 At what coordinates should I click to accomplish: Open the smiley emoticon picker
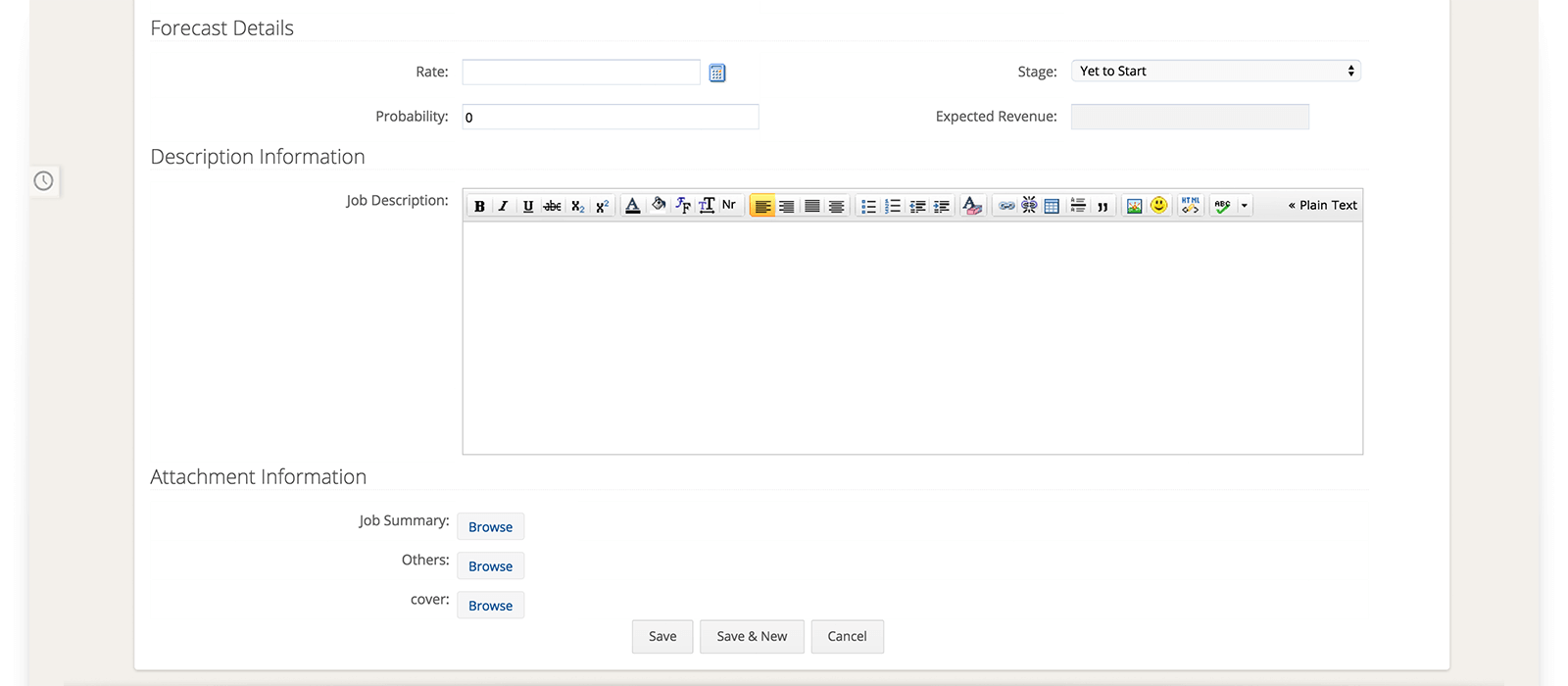click(x=1159, y=205)
